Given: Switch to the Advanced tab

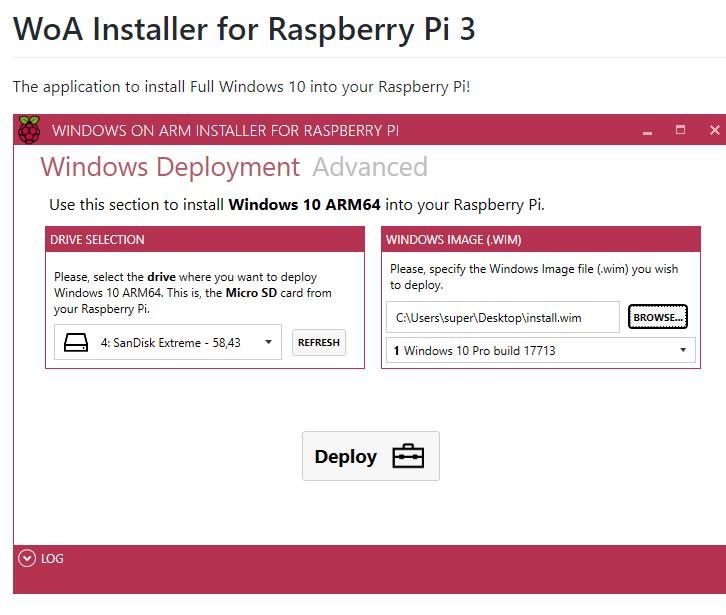Looking at the screenshot, I should pos(370,167).
